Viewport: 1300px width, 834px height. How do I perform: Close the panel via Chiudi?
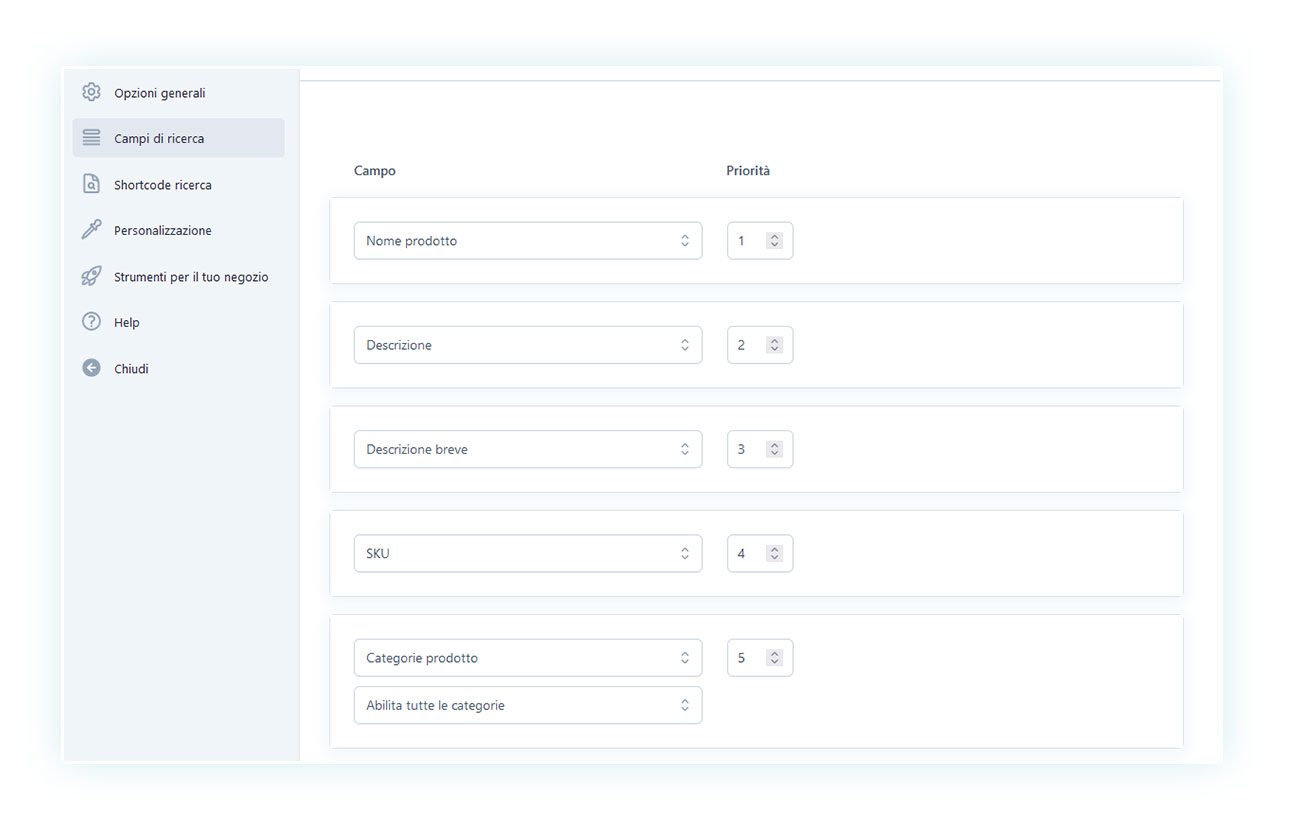[131, 369]
